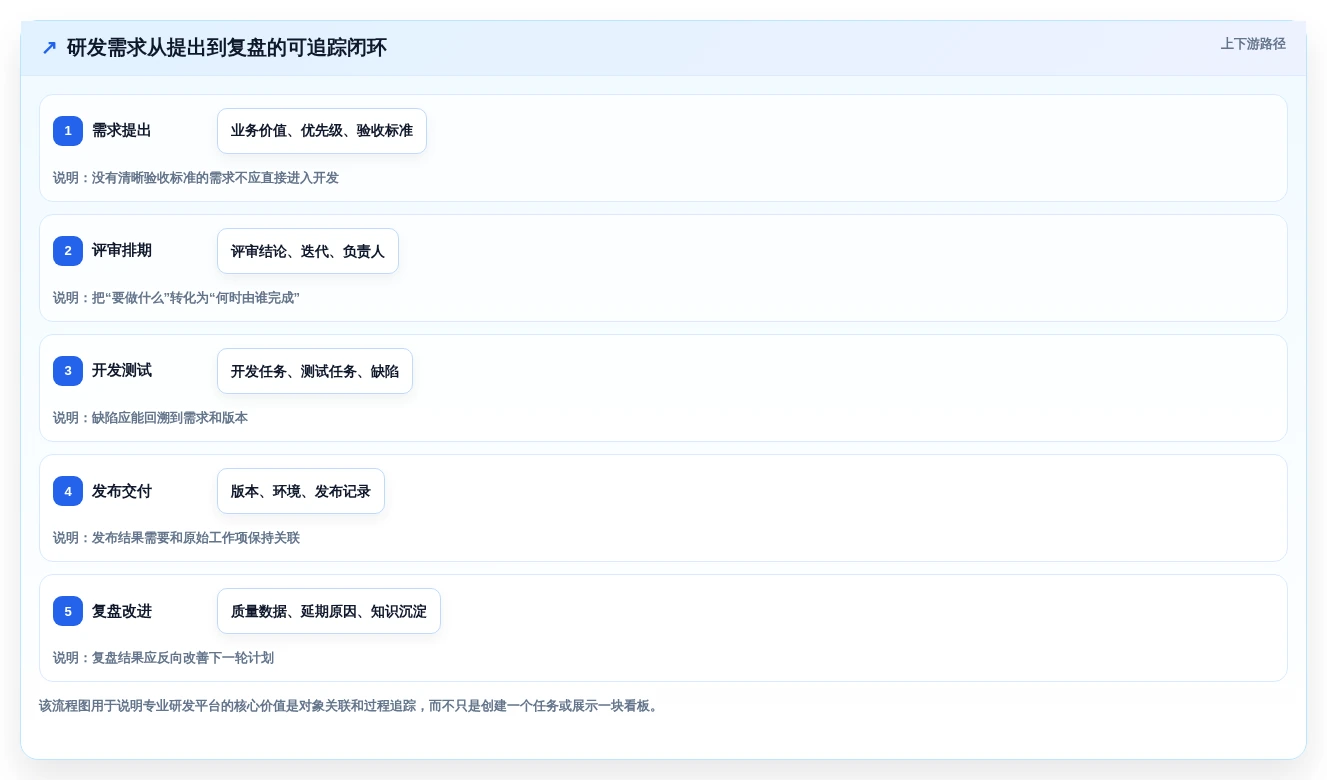Image resolution: width=1327 pixels, height=780 pixels.
Task: Click the note 没有清晰验收标准的需求不应直接进入开发
Action: point(196,178)
